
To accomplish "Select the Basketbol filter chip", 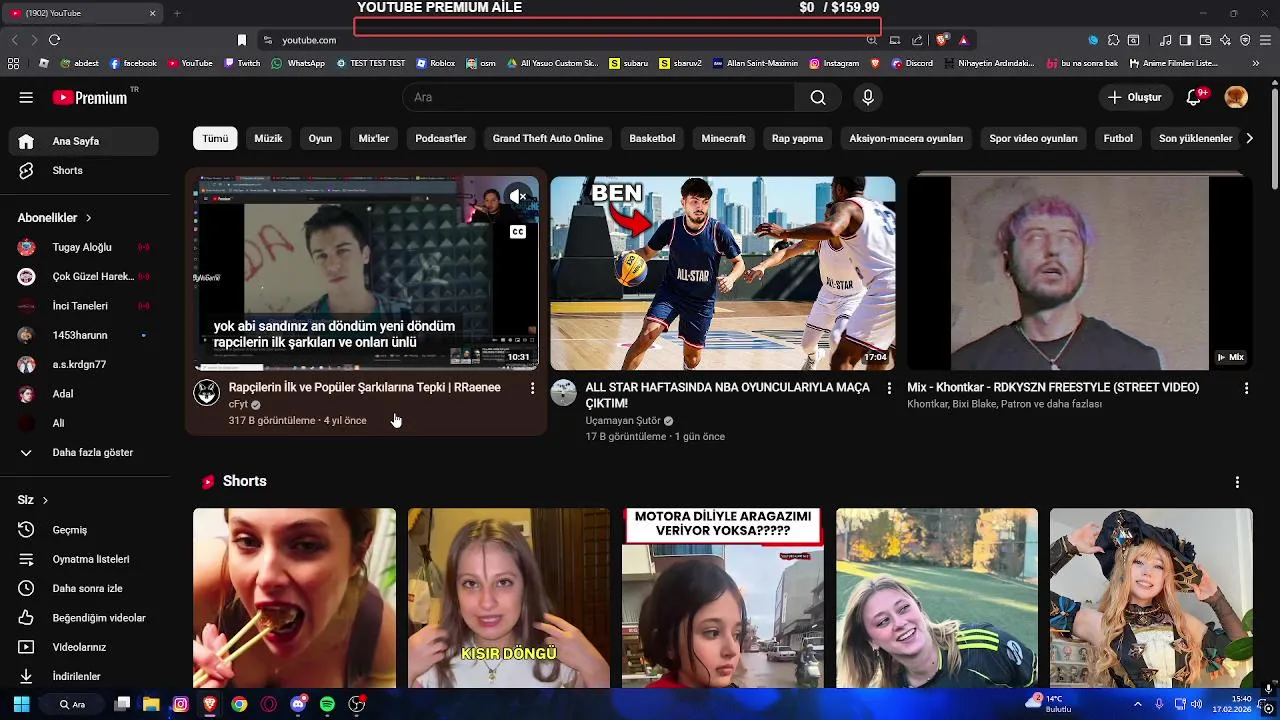I will [x=652, y=139].
